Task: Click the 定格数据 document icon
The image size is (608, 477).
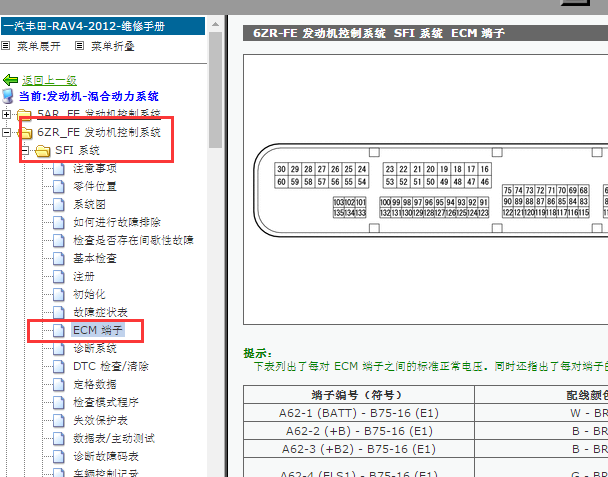Action: (59, 385)
